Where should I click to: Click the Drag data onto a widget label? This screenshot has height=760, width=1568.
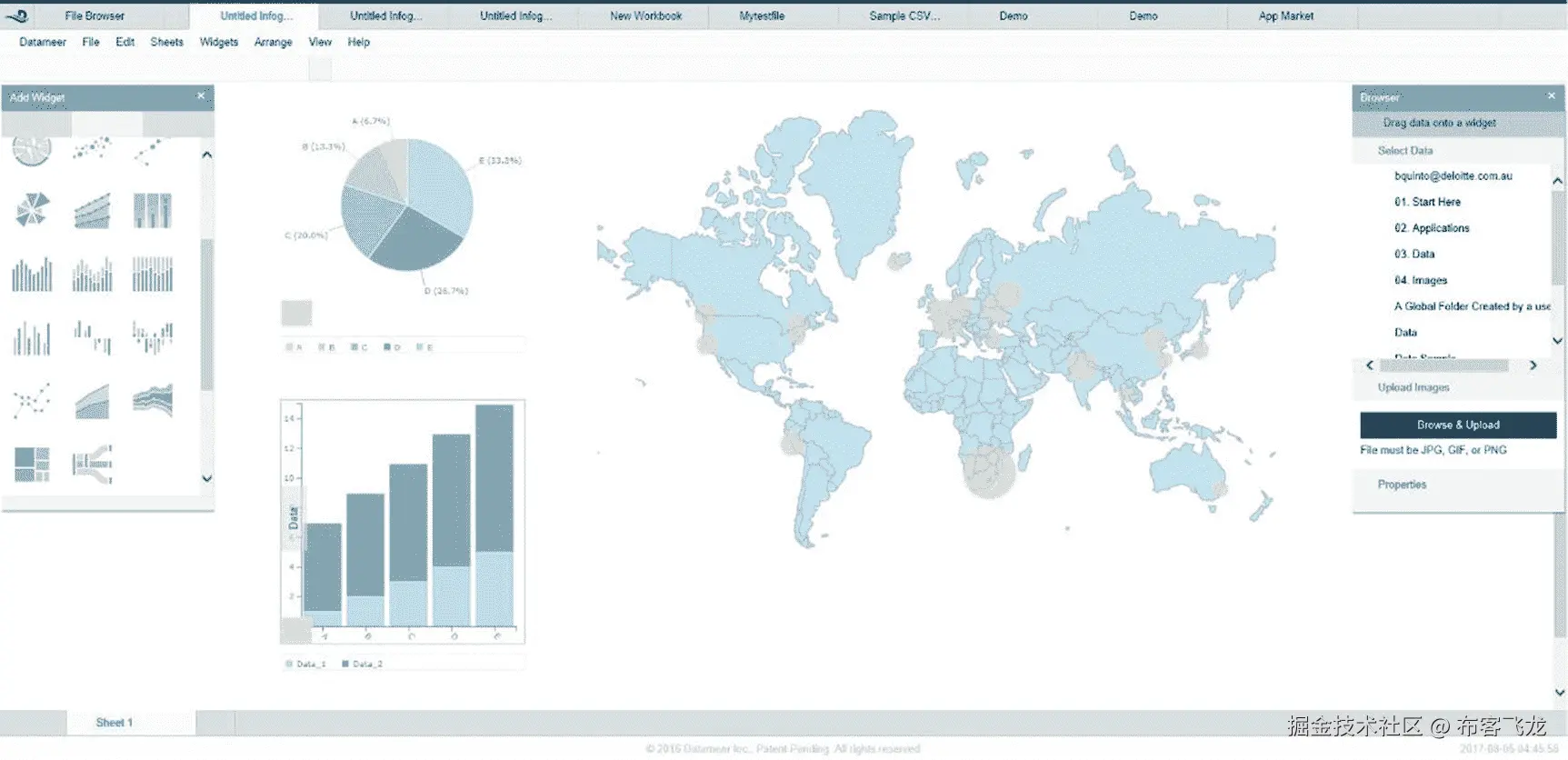click(x=1439, y=123)
